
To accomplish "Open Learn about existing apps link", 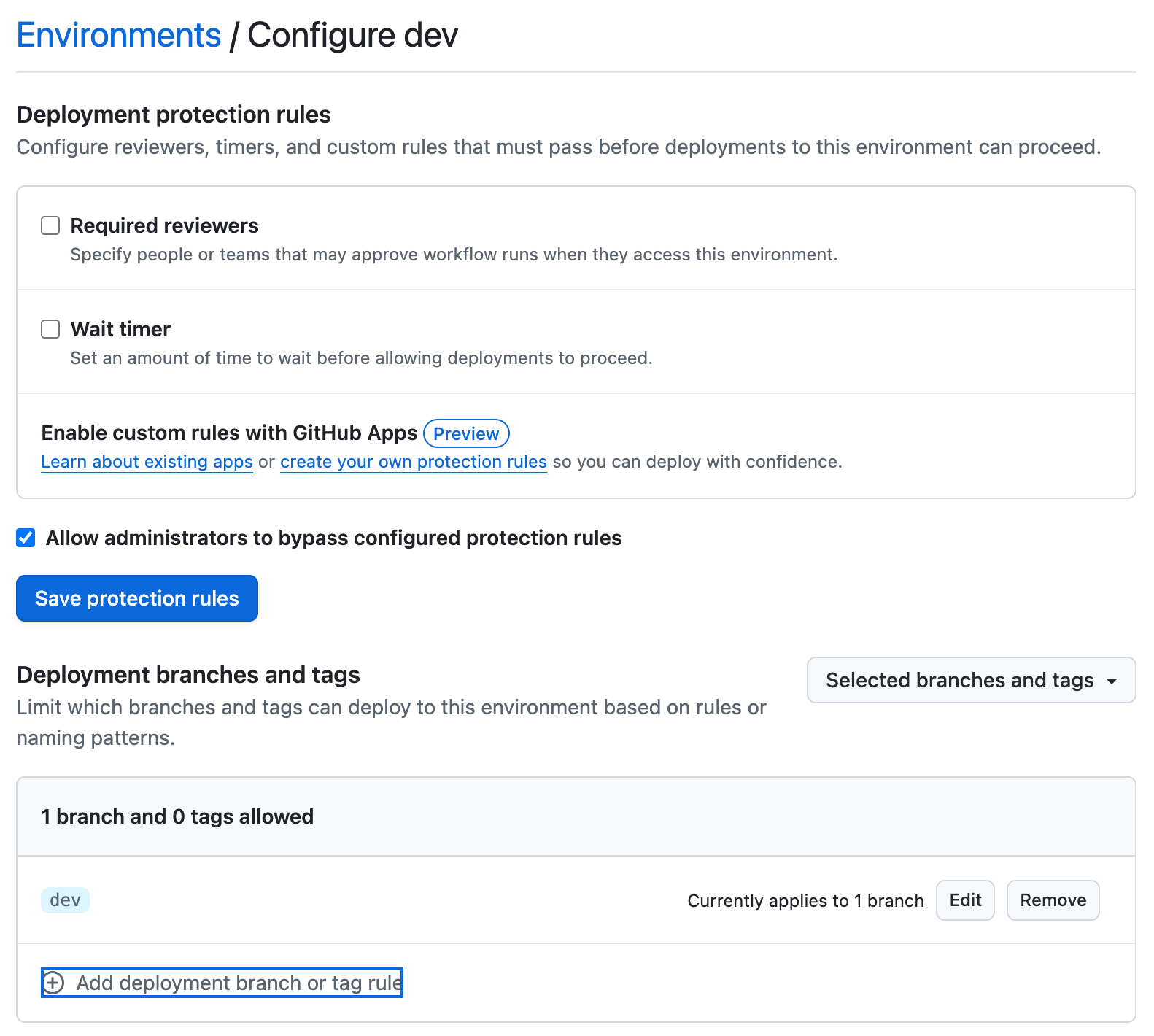I will [x=147, y=462].
